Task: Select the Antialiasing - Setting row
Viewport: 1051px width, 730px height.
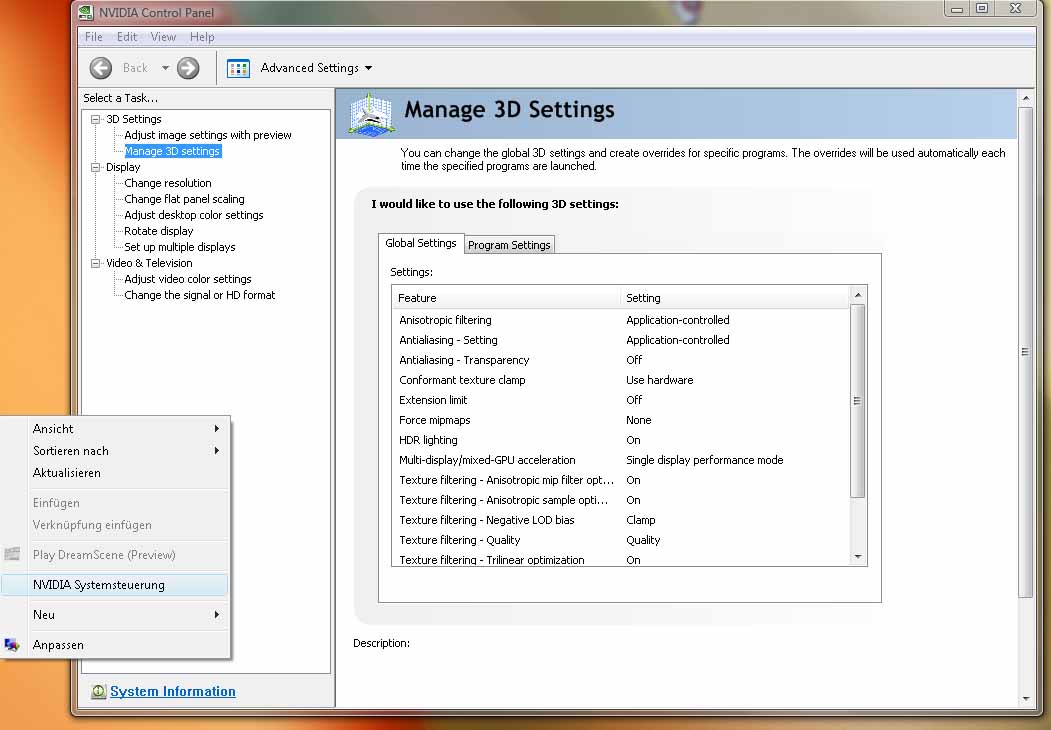Action: pyautogui.click(x=621, y=341)
